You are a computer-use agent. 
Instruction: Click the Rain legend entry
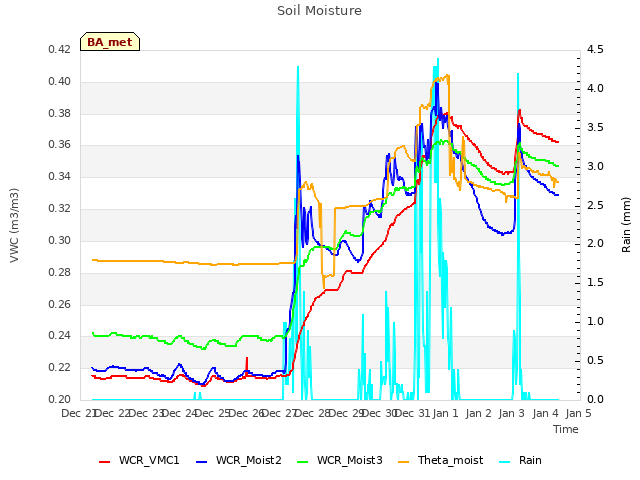(520, 460)
